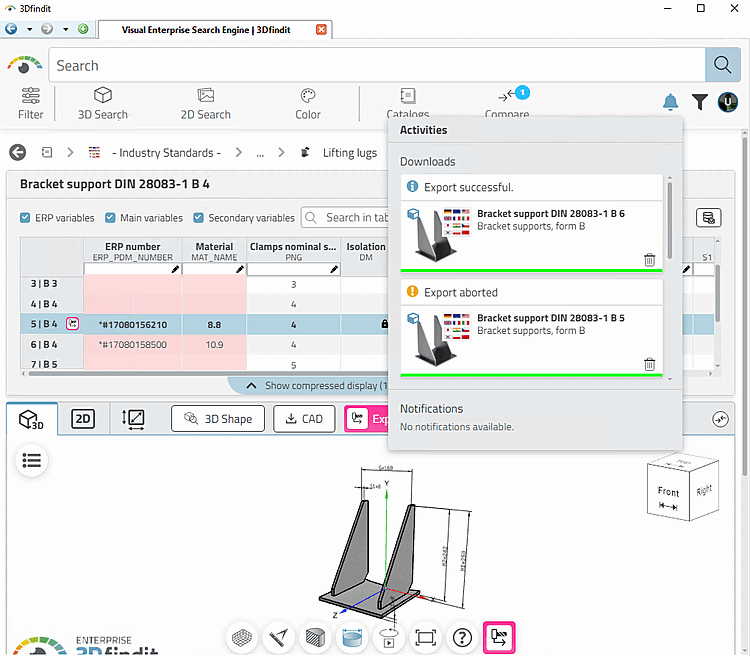Switch to the 3D view tab
This screenshot has height=656, width=750.
point(32,419)
